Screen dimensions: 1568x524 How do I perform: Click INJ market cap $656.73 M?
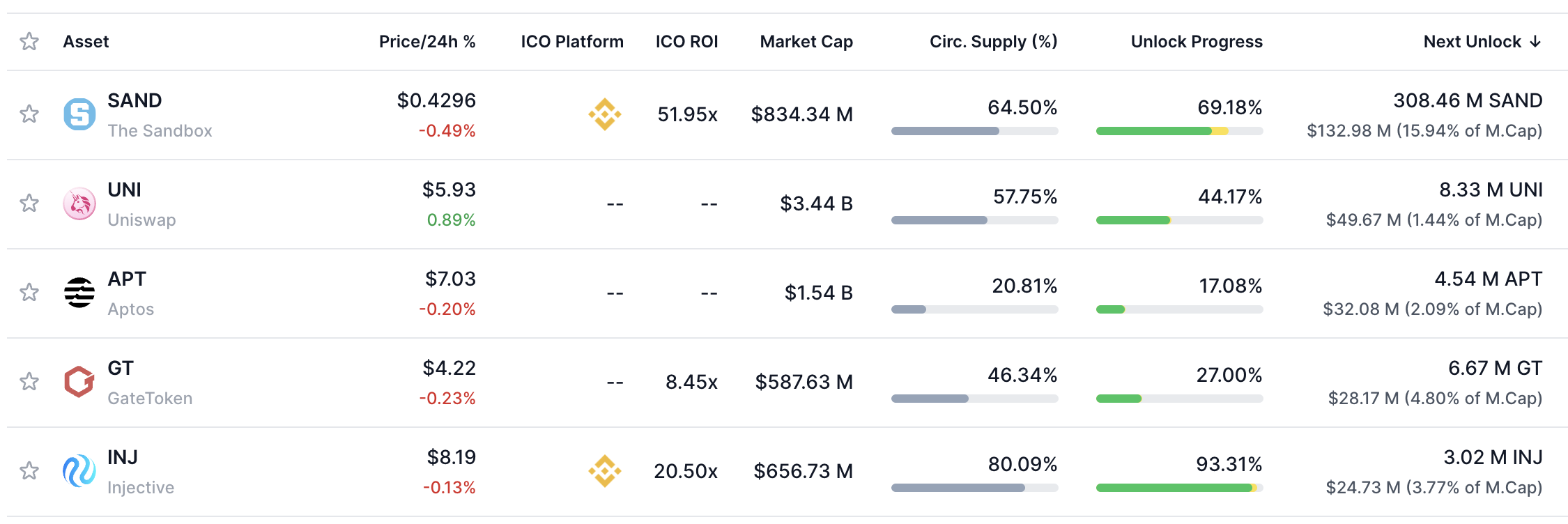click(804, 471)
